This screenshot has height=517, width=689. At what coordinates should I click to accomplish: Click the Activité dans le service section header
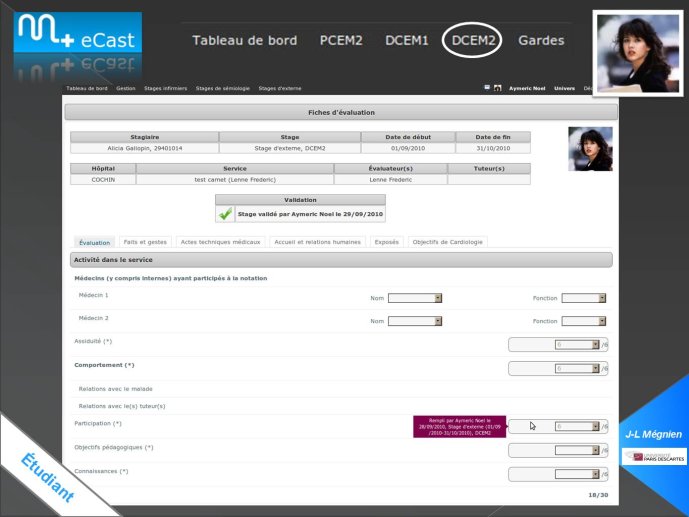click(x=341, y=260)
